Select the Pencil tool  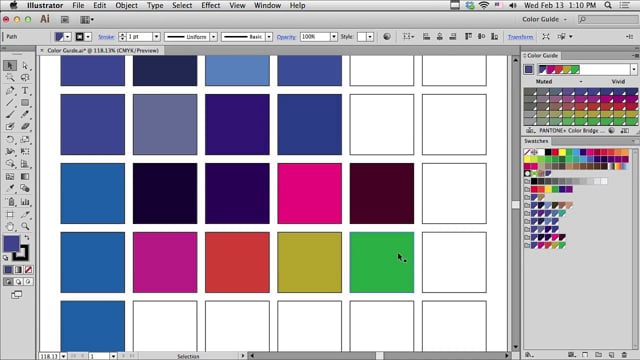25,115
